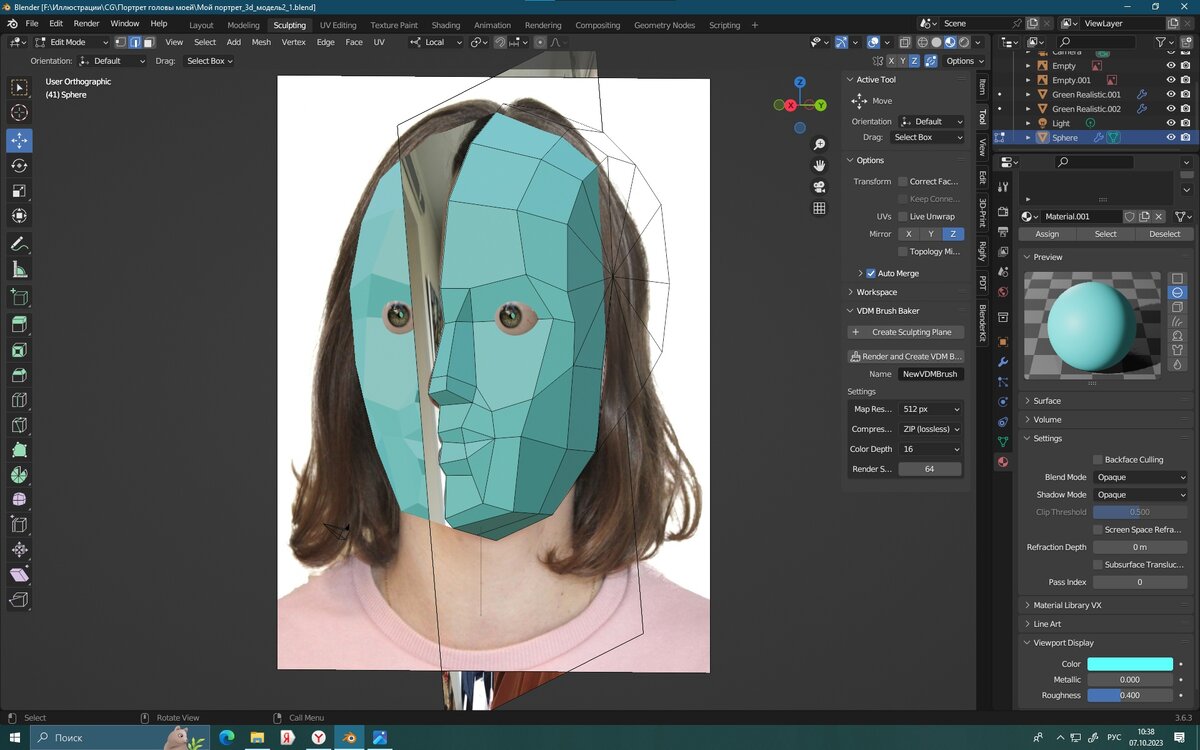Choose the Smooth vertices tool
1200x750 pixels.
tap(19, 499)
